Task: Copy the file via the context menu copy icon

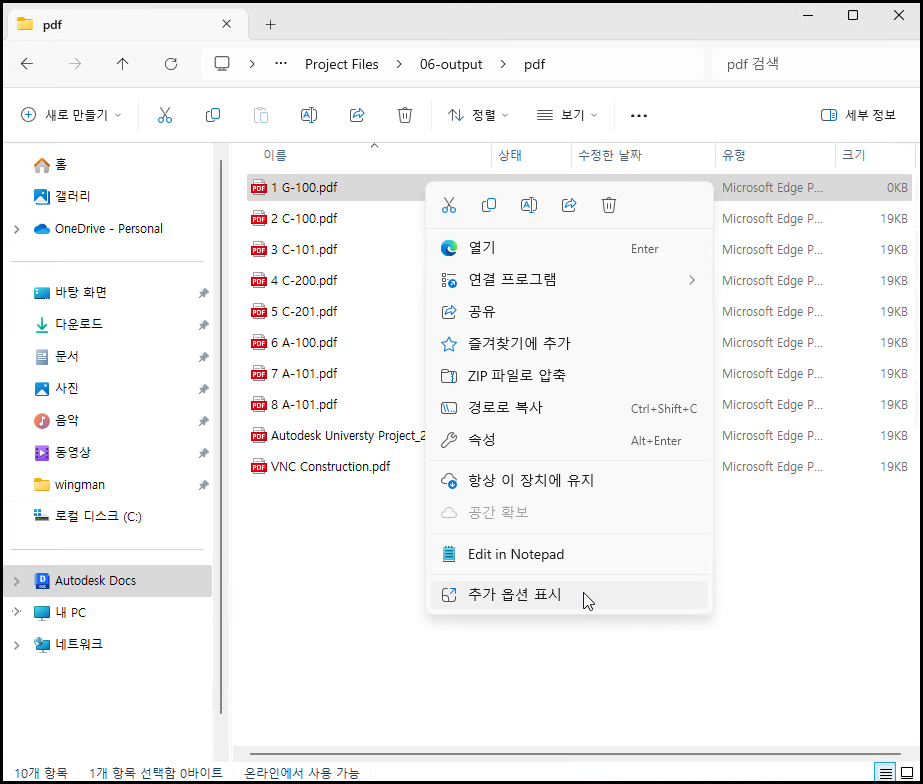Action: pos(489,204)
